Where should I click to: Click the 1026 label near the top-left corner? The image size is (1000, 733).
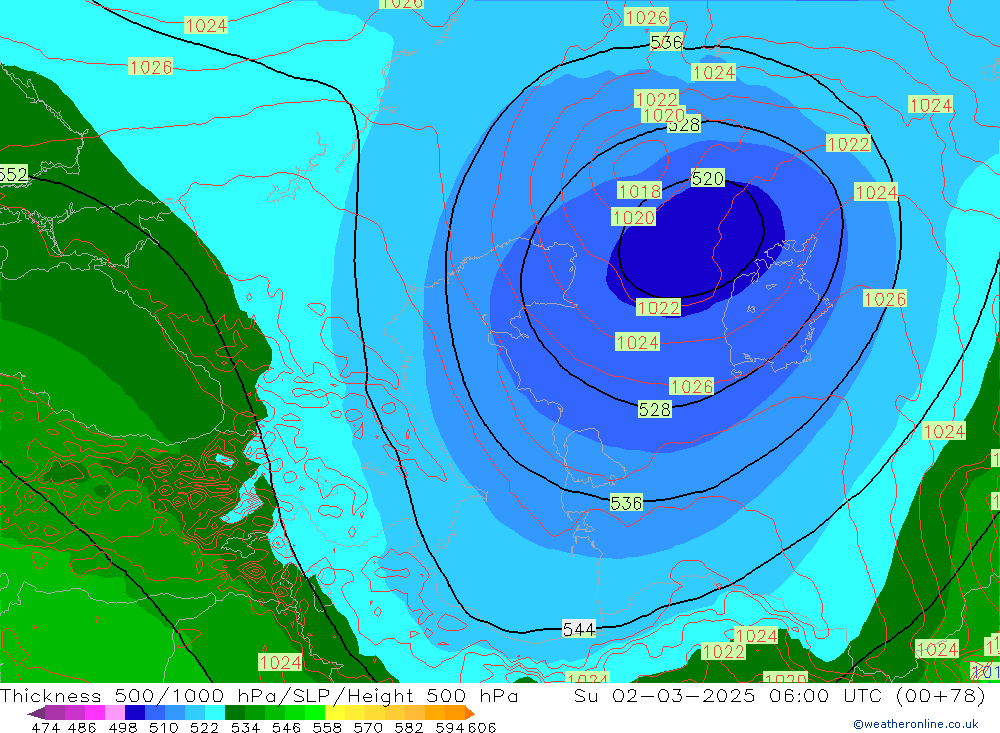click(151, 66)
